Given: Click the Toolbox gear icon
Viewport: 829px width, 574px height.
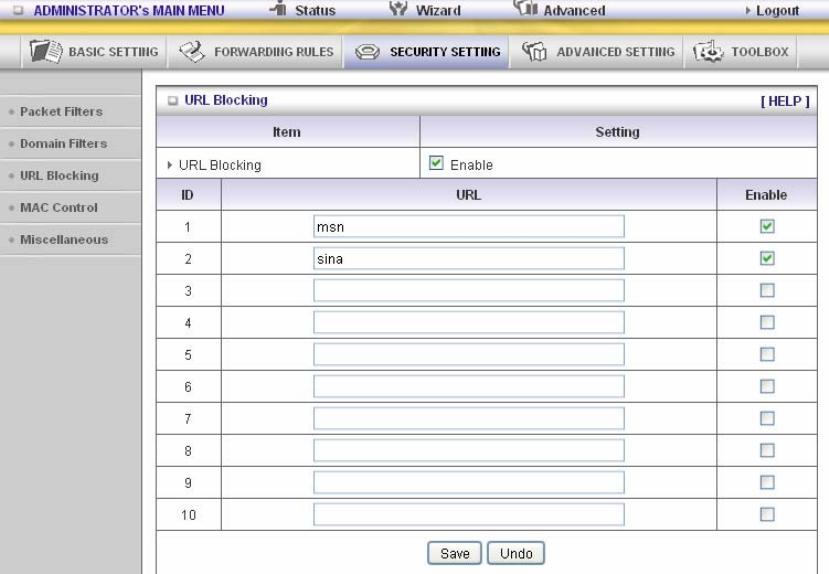Looking at the screenshot, I should [x=708, y=52].
